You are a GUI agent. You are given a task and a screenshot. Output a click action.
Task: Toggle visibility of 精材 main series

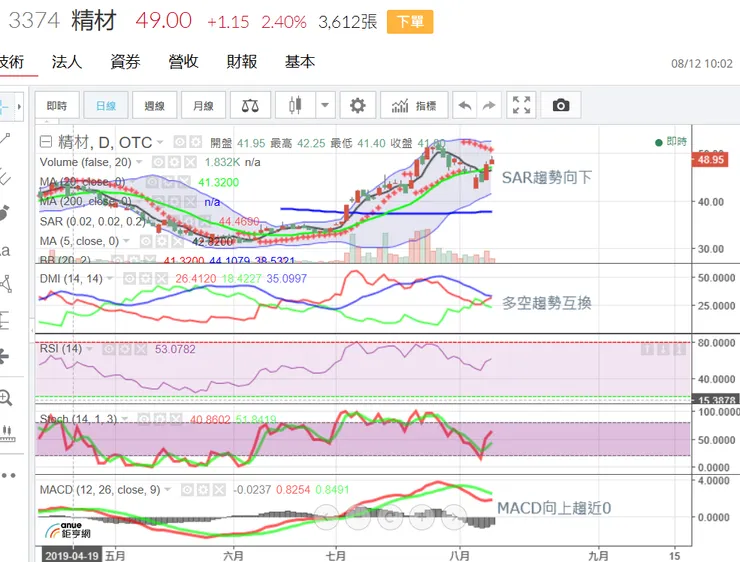coord(179,142)
